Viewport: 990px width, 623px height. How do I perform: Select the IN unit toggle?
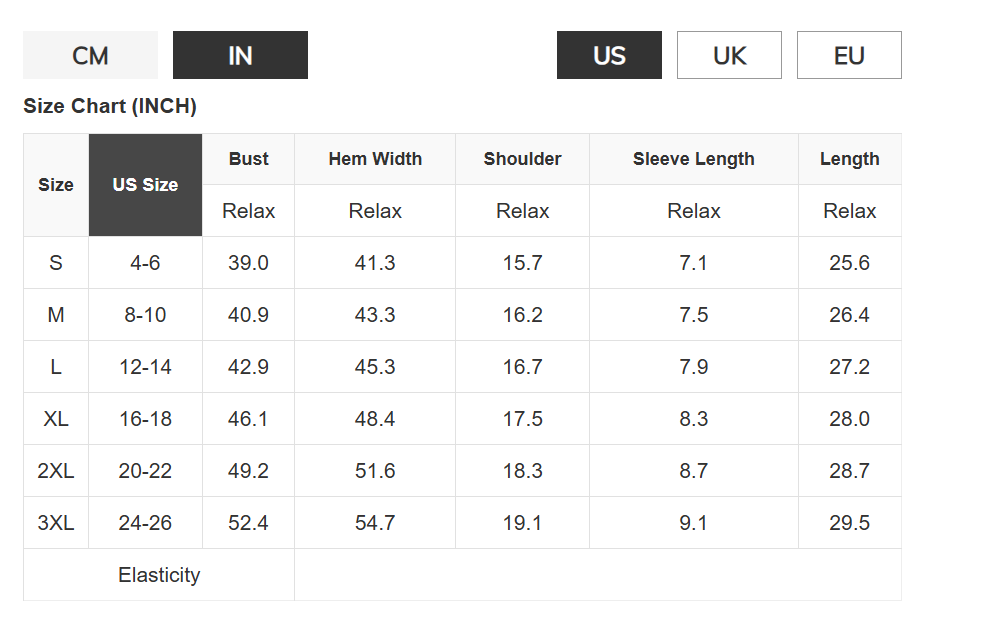[x=240, y=55]
